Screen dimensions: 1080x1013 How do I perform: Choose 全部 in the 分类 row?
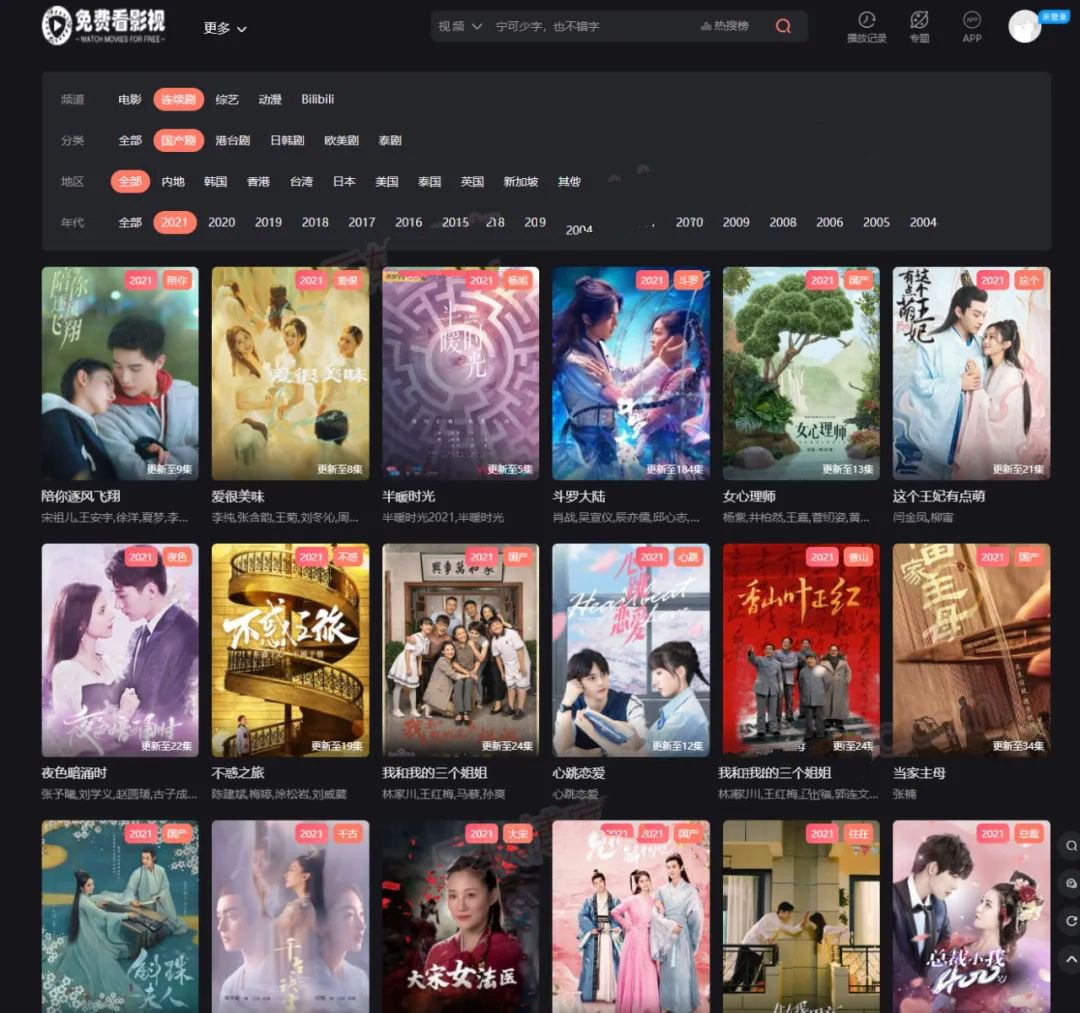pos(129,140)
